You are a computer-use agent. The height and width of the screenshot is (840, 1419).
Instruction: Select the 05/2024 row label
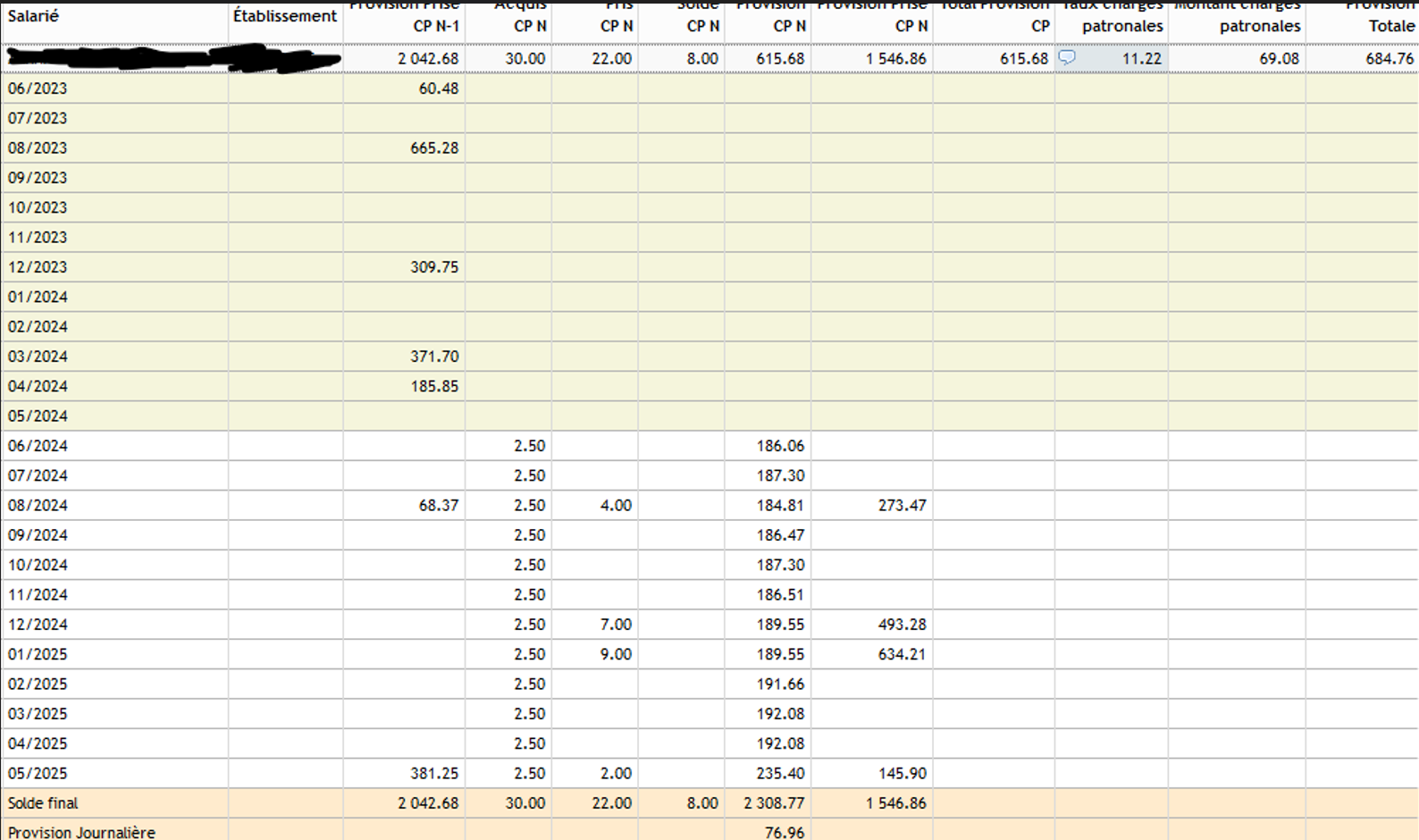38,416
